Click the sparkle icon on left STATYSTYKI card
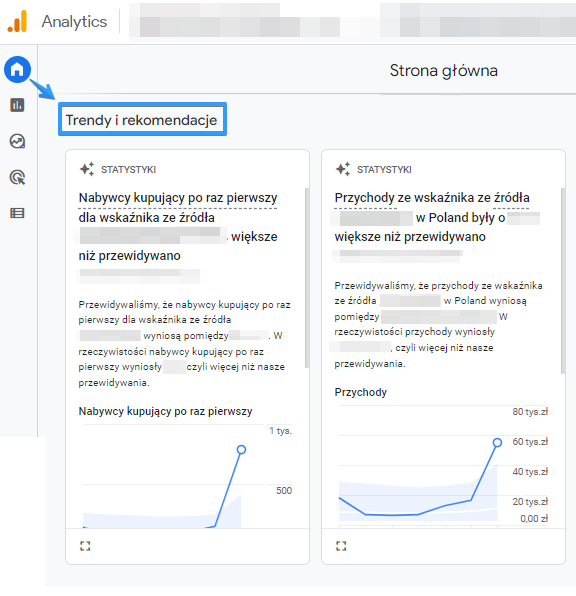Screen dimensions: 576x596 [x=87, y=169]
